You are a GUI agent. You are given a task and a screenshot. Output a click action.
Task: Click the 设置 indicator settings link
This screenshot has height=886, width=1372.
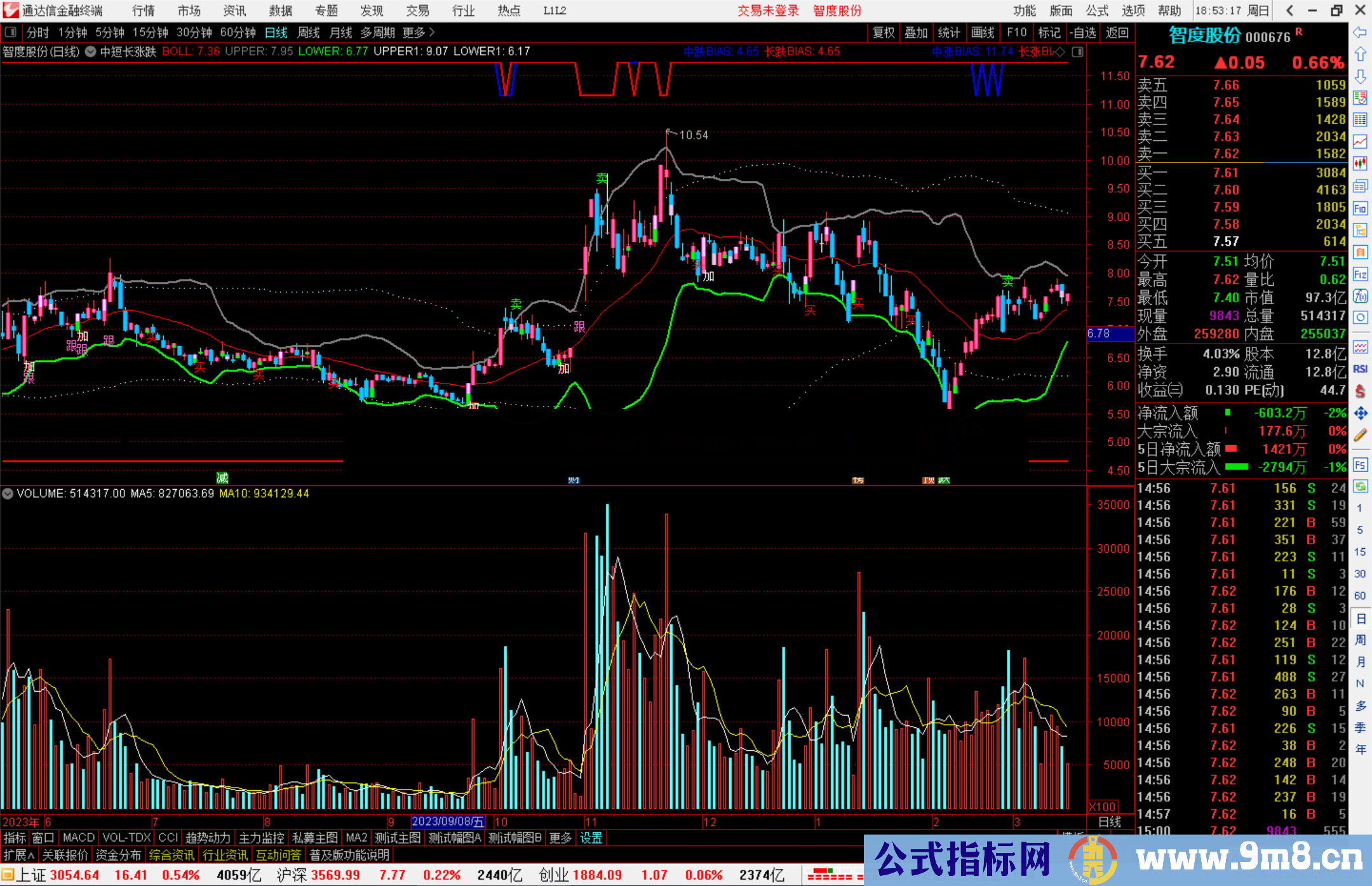pyautogui.click(x=591, y=838)
